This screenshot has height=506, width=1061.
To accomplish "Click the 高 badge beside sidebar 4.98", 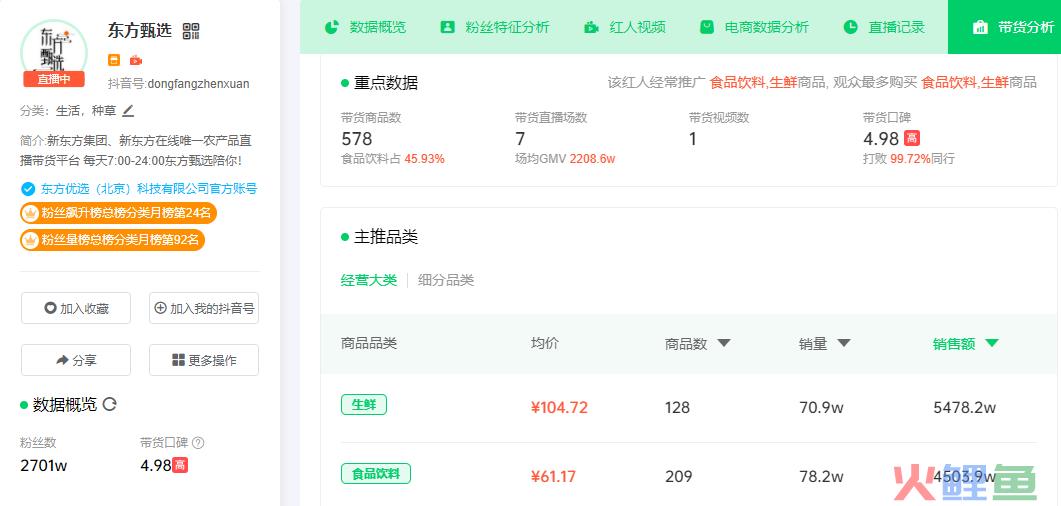I will coord(180,465).
